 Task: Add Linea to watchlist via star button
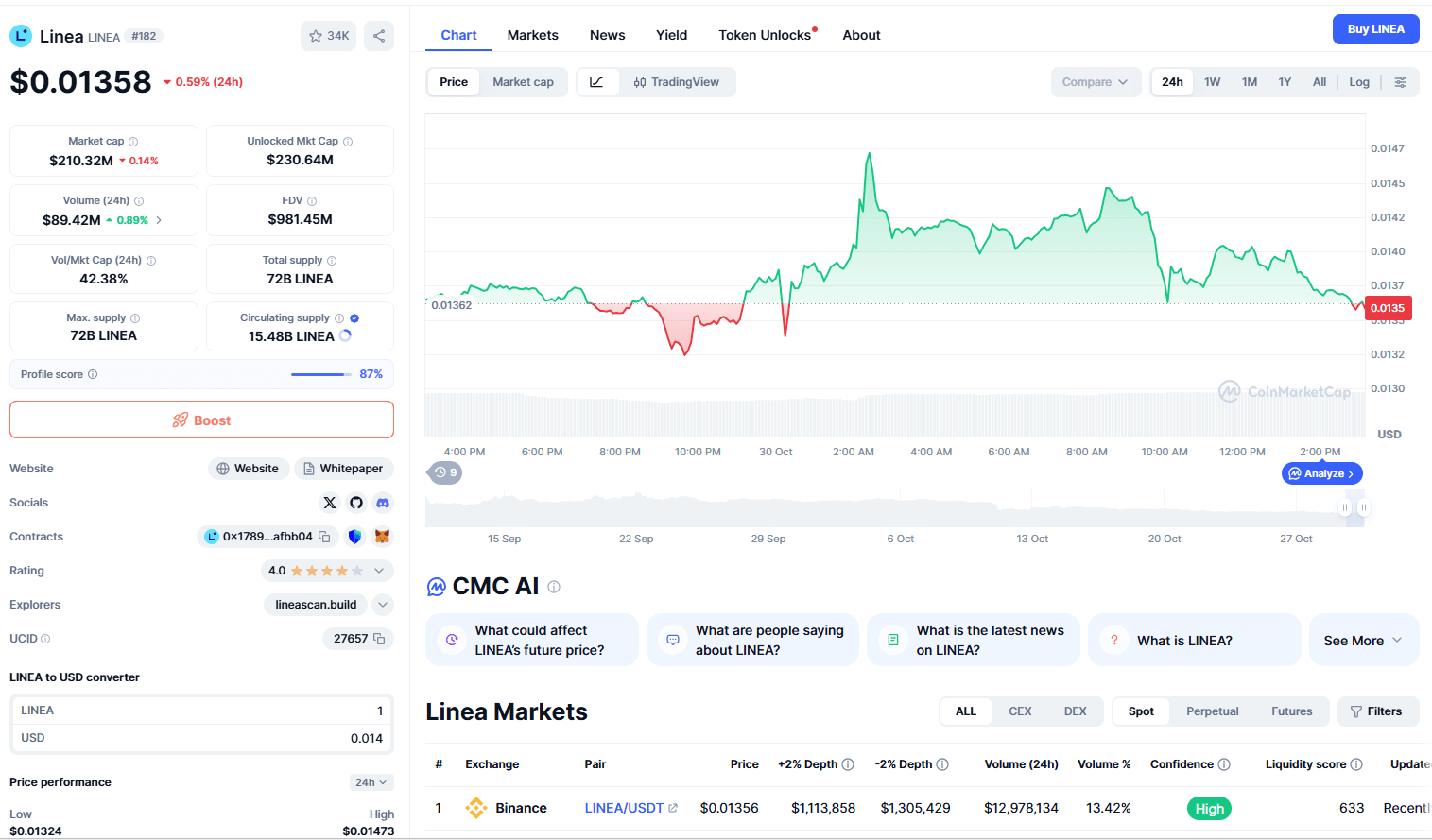click(x=329, y=36)
